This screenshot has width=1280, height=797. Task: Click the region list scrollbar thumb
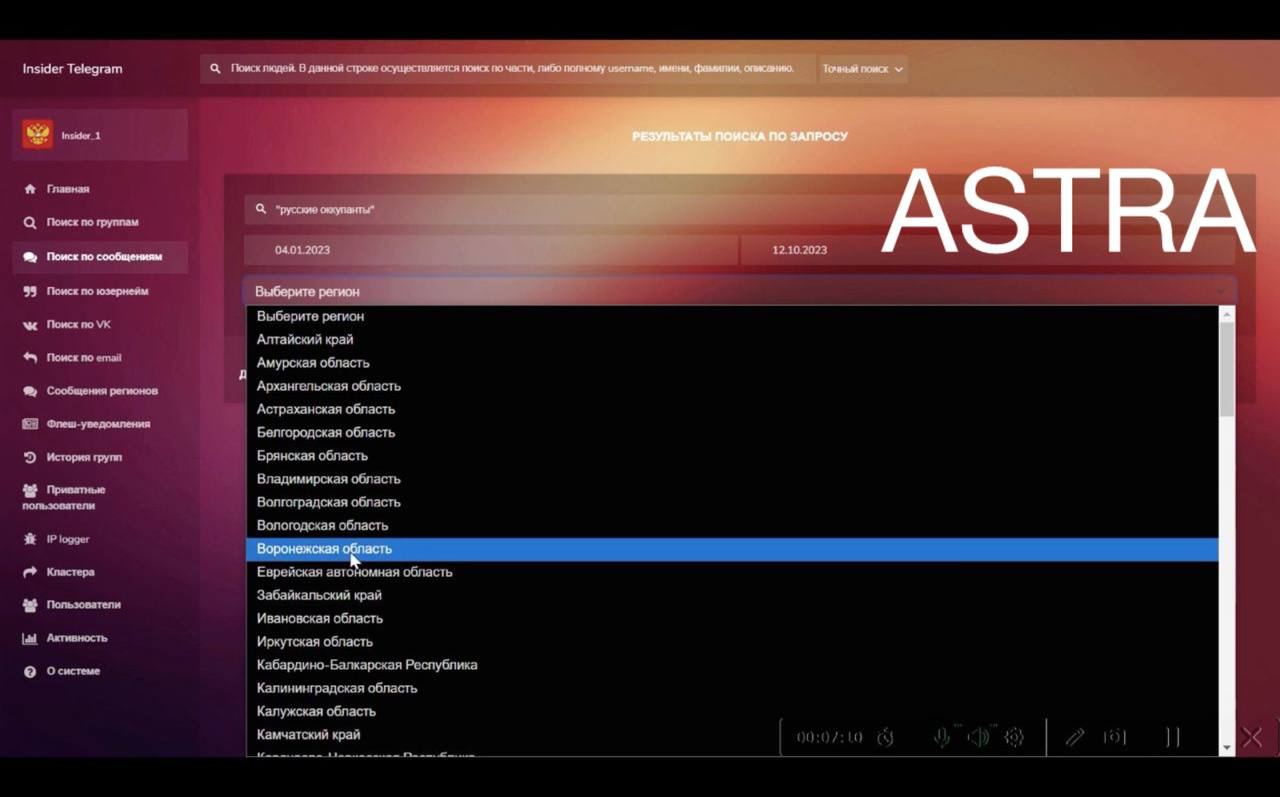[x=1227, y=370]
